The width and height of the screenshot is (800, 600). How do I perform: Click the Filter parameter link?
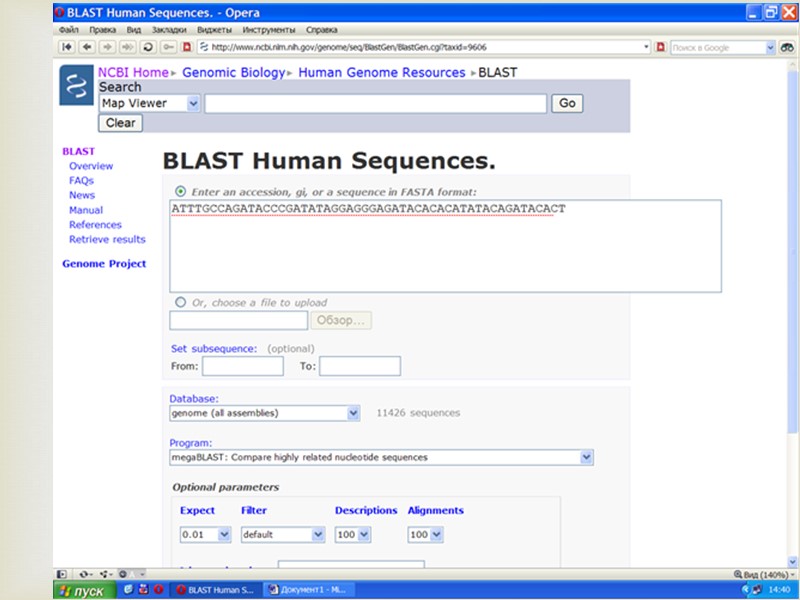pos(254,510)
